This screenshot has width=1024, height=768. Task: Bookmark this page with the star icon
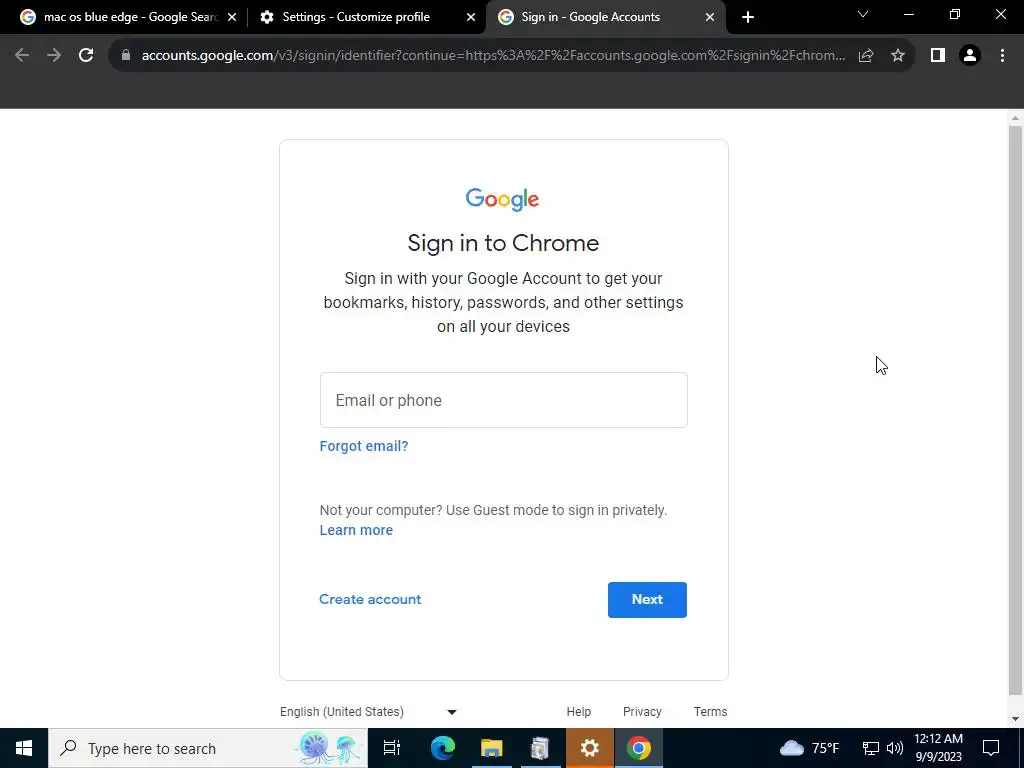898,56
